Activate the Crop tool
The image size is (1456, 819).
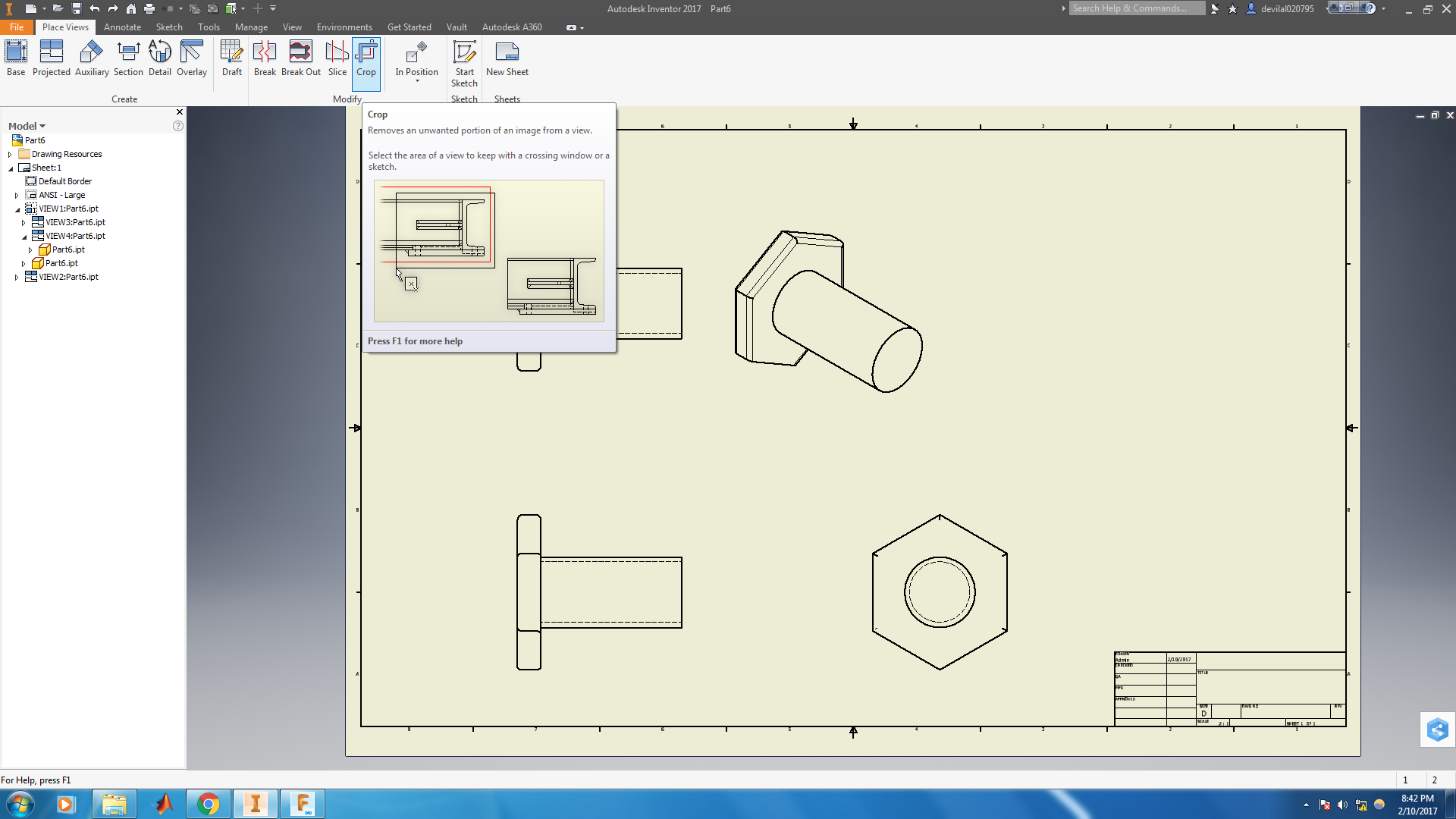[367, 61]
